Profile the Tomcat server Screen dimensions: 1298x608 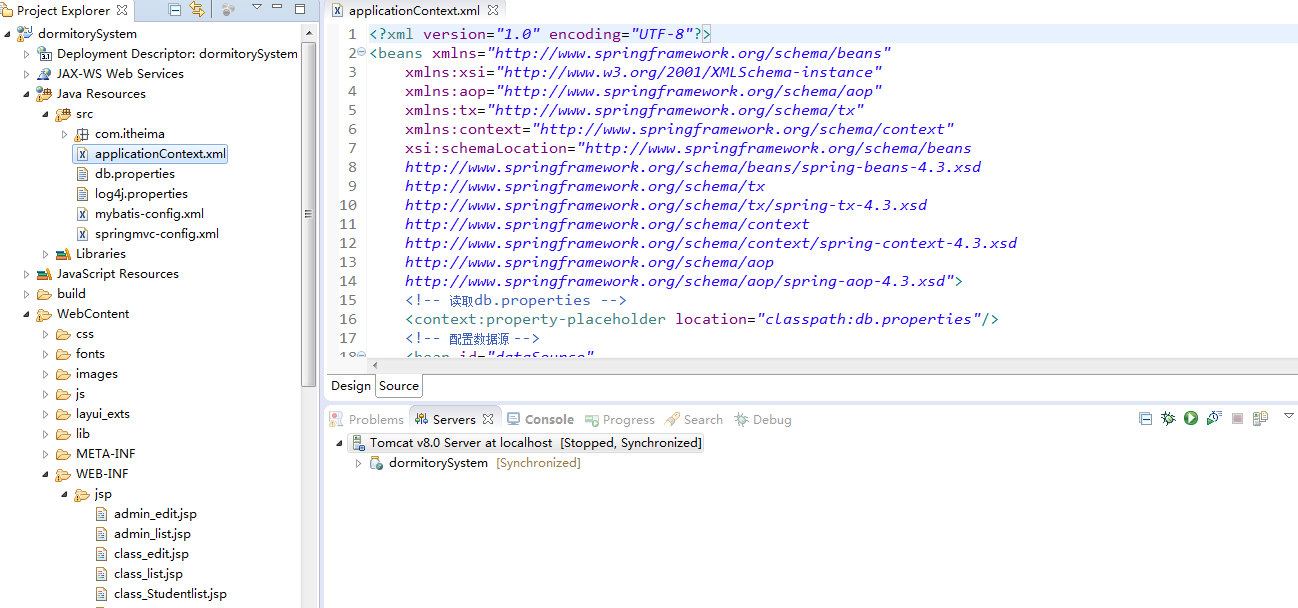1214,418
